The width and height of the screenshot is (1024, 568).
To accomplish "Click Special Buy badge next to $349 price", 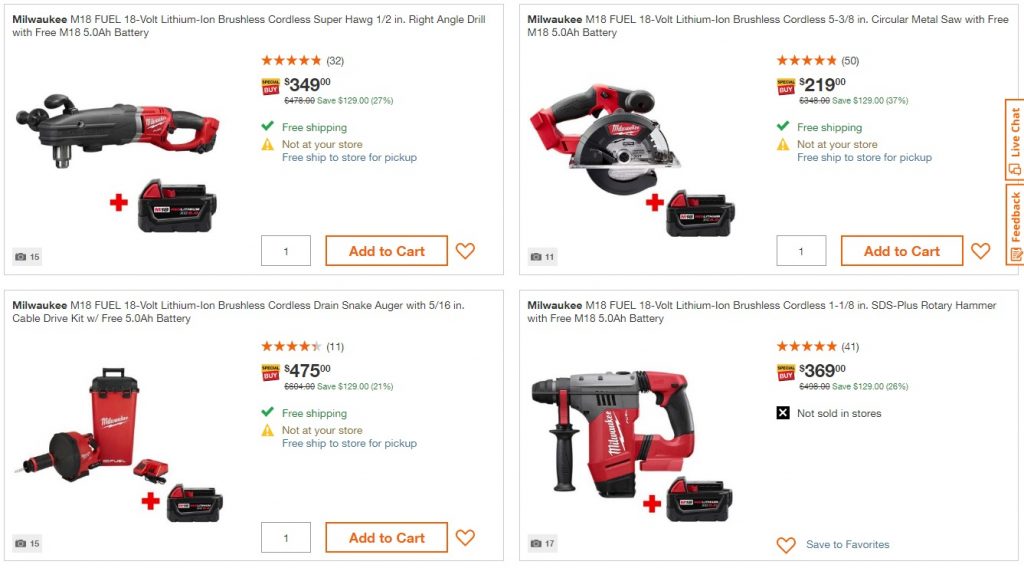I will coord(270,87).
